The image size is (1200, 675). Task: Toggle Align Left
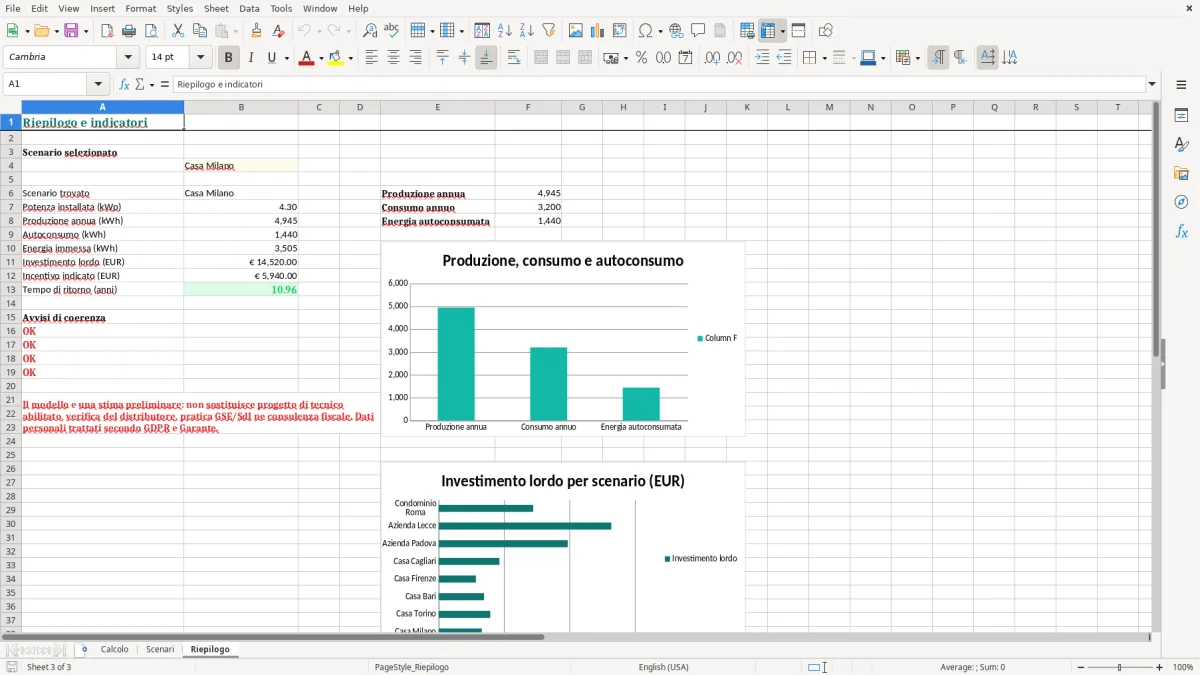[372, 58]
